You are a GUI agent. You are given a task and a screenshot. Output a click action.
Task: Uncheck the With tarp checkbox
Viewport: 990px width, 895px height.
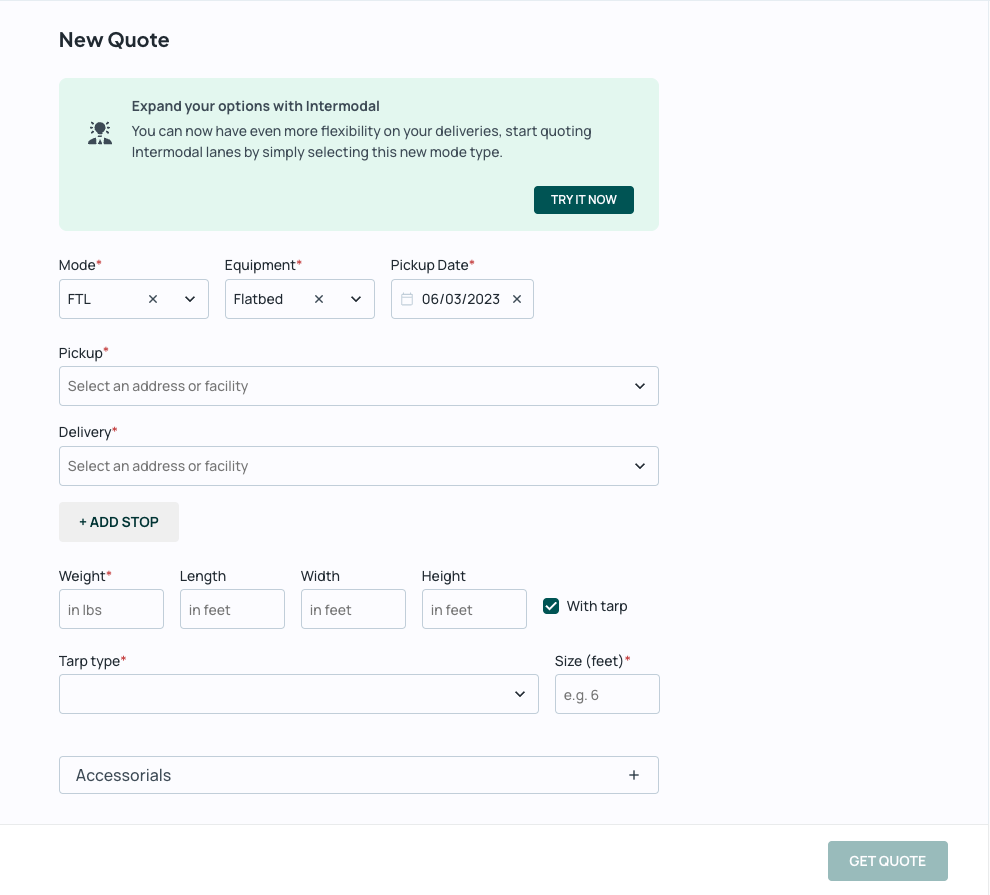[551, 607]
